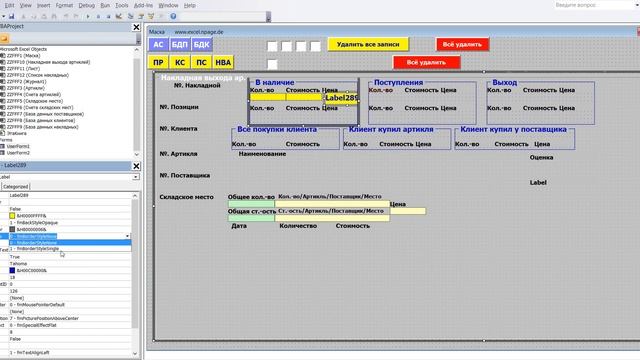Open the Edit menu
640x360 pixels.
click(x=9, y=5)
